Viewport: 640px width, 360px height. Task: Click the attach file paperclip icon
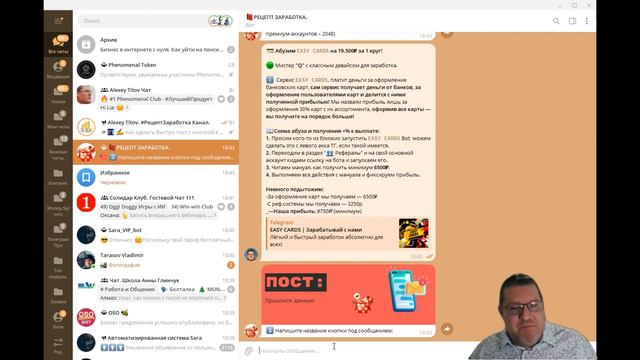click(x=249, y=351)
